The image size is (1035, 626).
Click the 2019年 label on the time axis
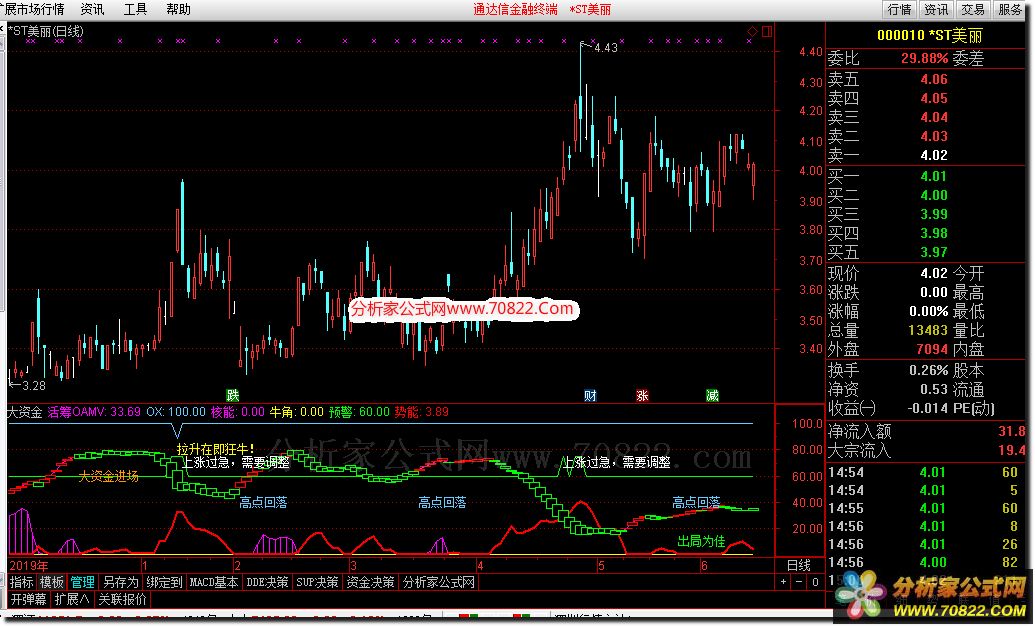click(x=29, y=566)
